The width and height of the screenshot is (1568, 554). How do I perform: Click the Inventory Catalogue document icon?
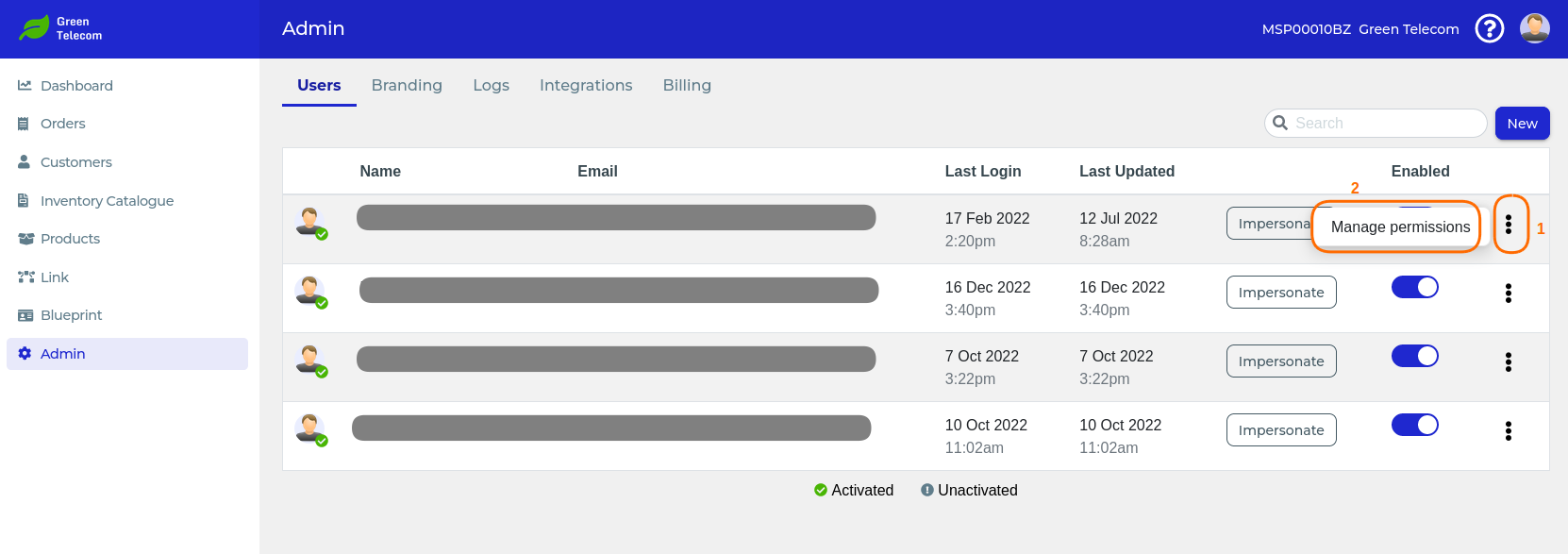(24, 200)
